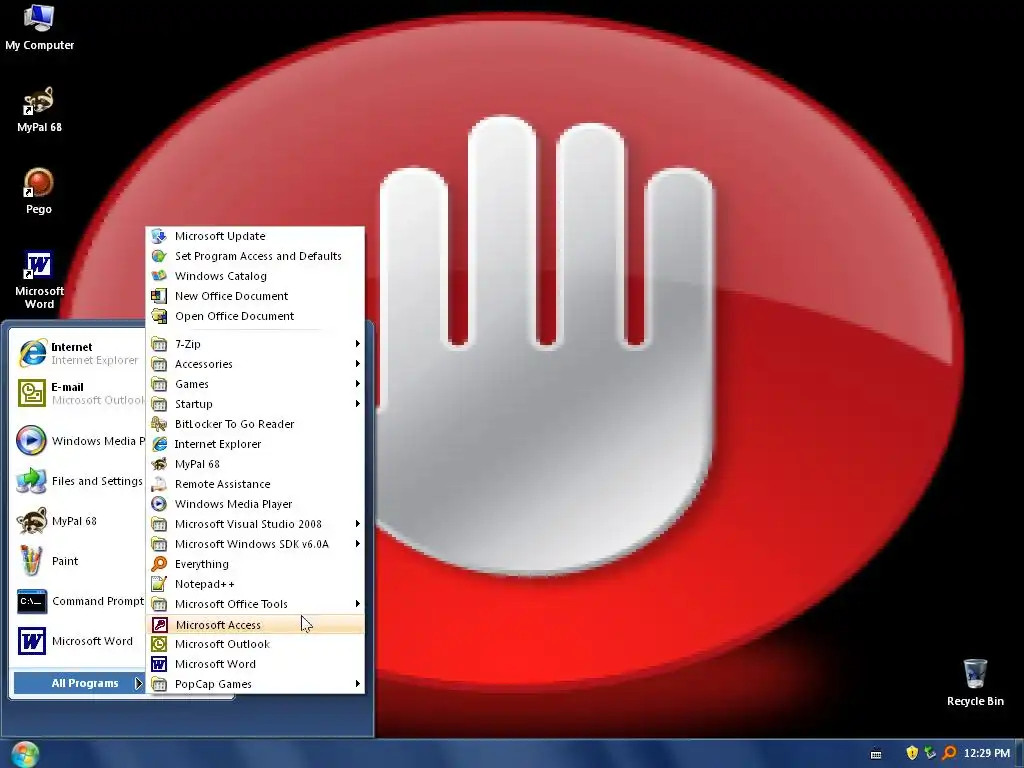Open Windows Catalog entry
Image resolution: width=1024 pixels, height=768 pixels.
(x=255, y=276)
